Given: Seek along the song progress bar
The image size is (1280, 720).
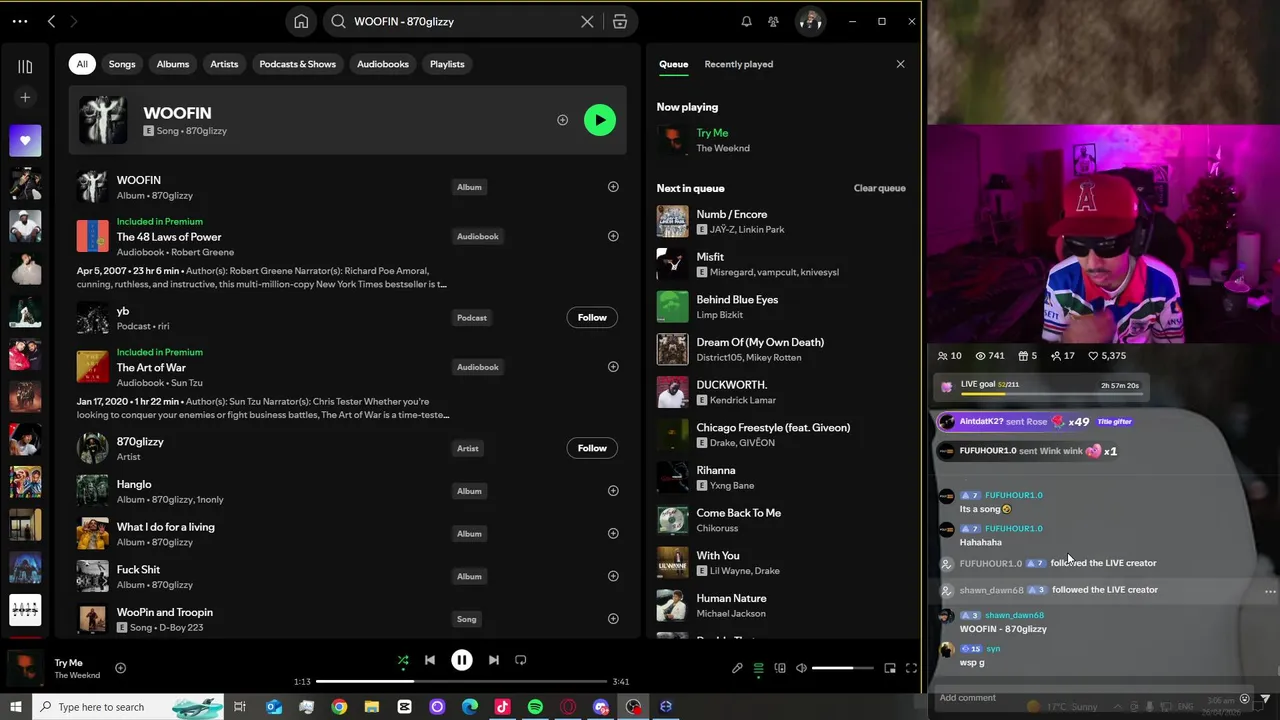Looking at the screenshot, I should pyautogui.click(x=461, y=682).
